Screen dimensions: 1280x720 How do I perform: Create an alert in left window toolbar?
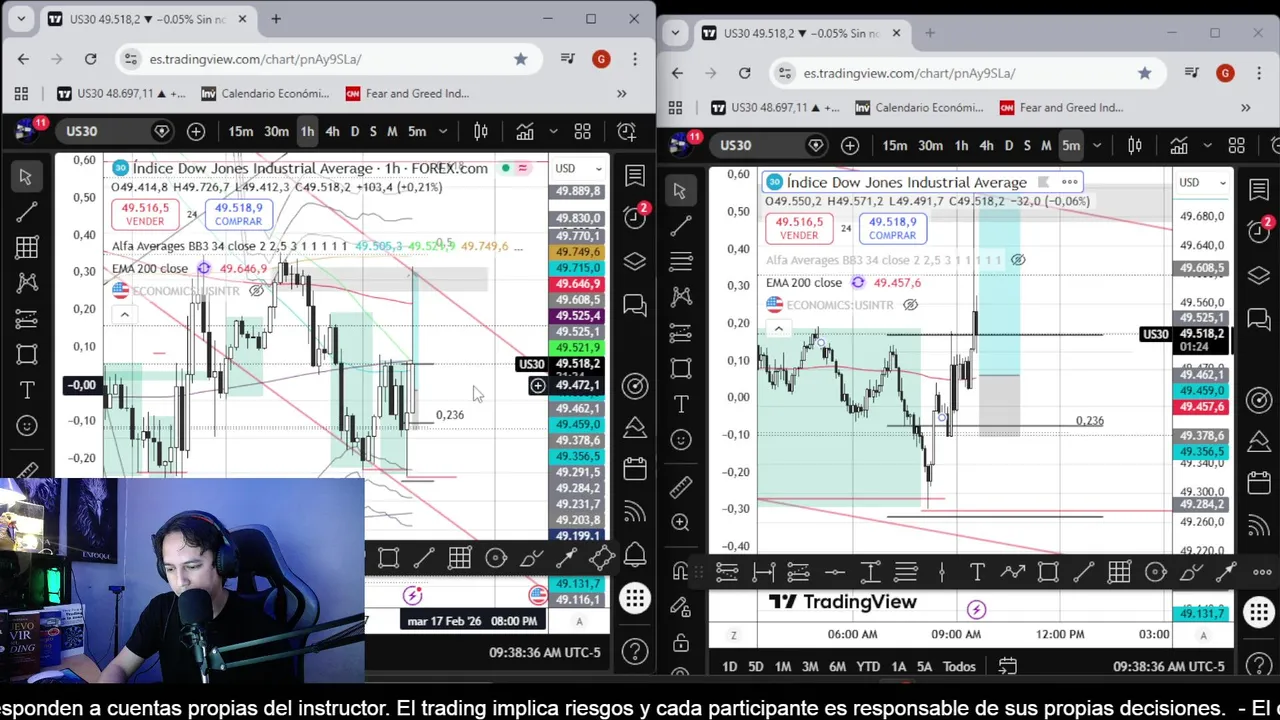(x=626, y=132)
